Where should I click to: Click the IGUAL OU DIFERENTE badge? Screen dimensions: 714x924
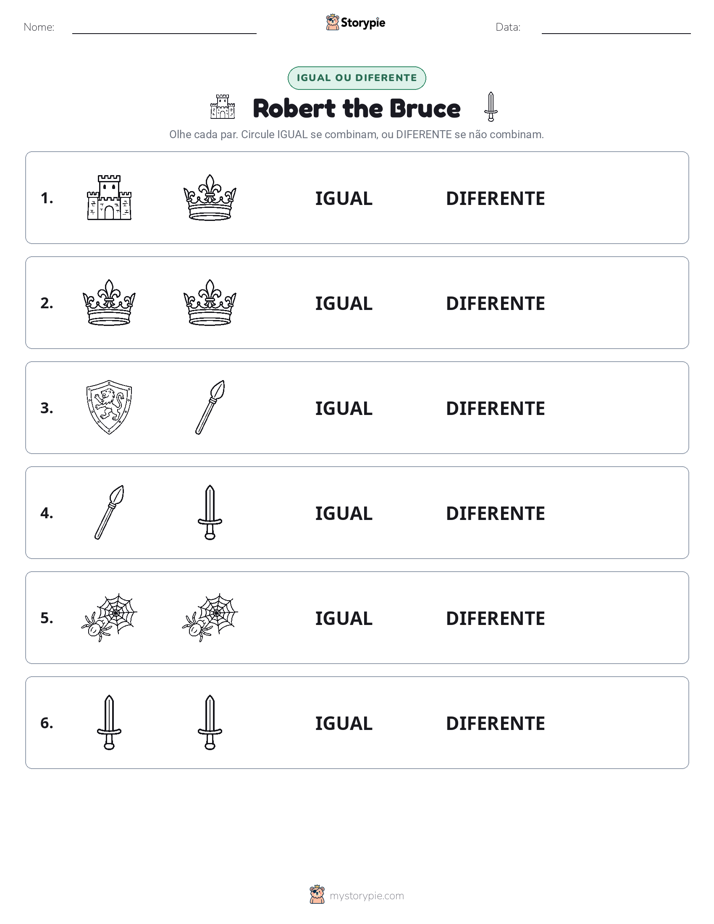click(x=357, y=78)
